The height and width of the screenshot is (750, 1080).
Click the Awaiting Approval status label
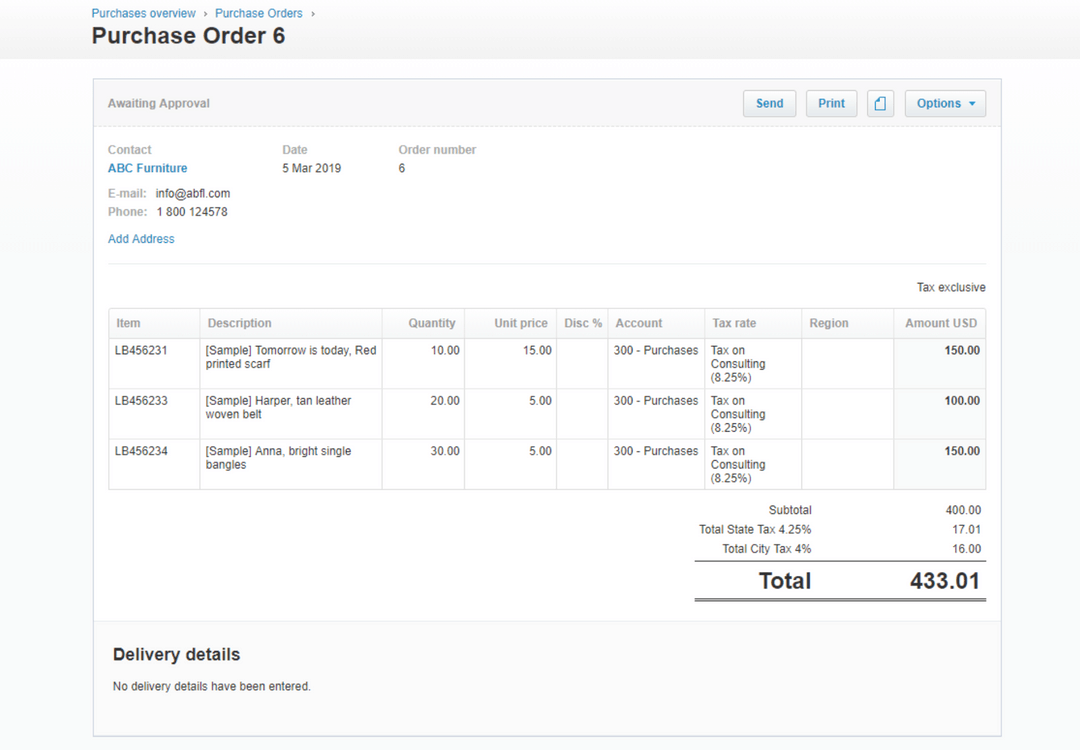point(158,103)
